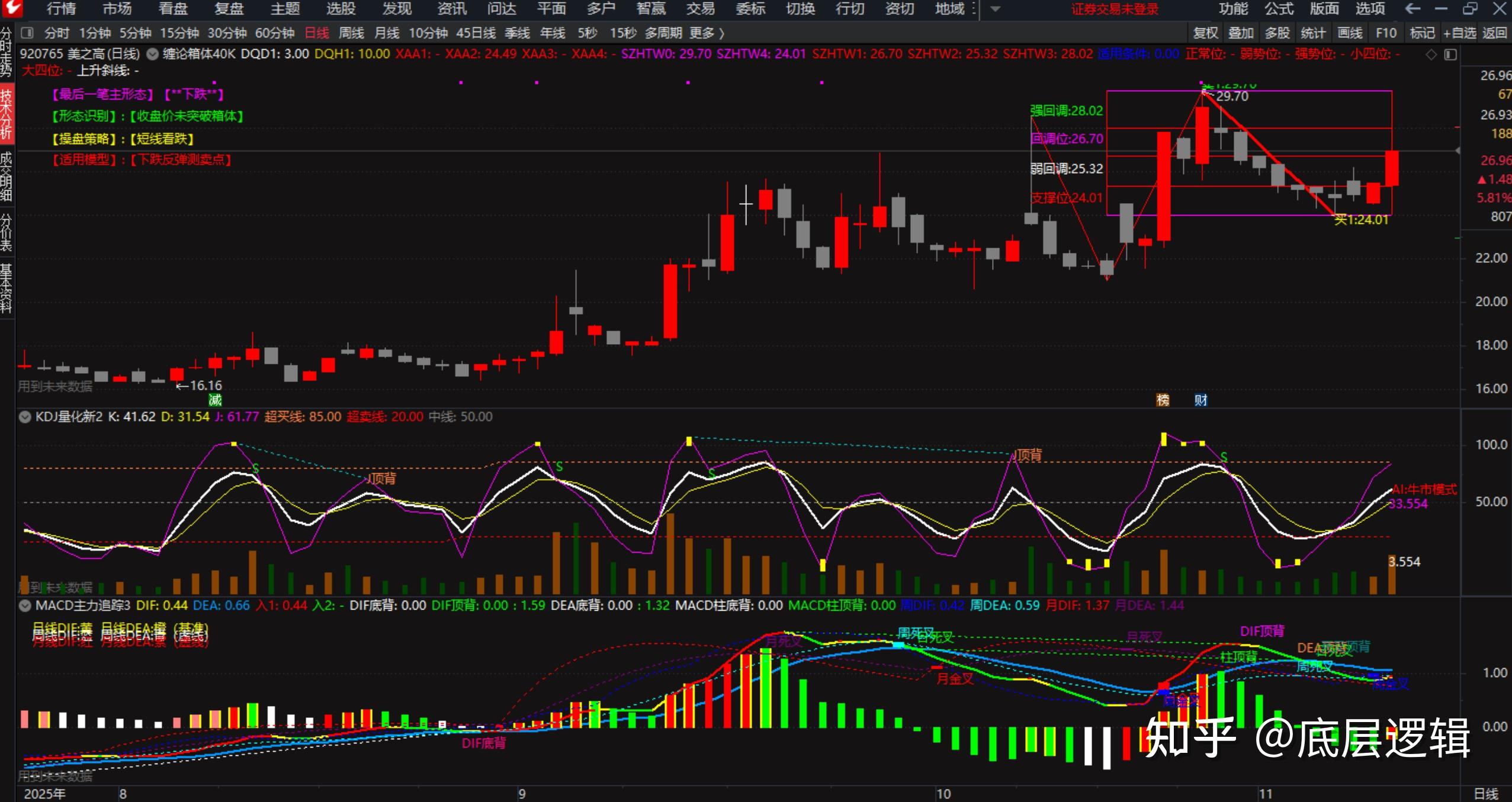The height and width of the screenshot is (802, 1512).
Task: Open the MACD主力追踪3 indicator dropdown
Action: [25, 605]
